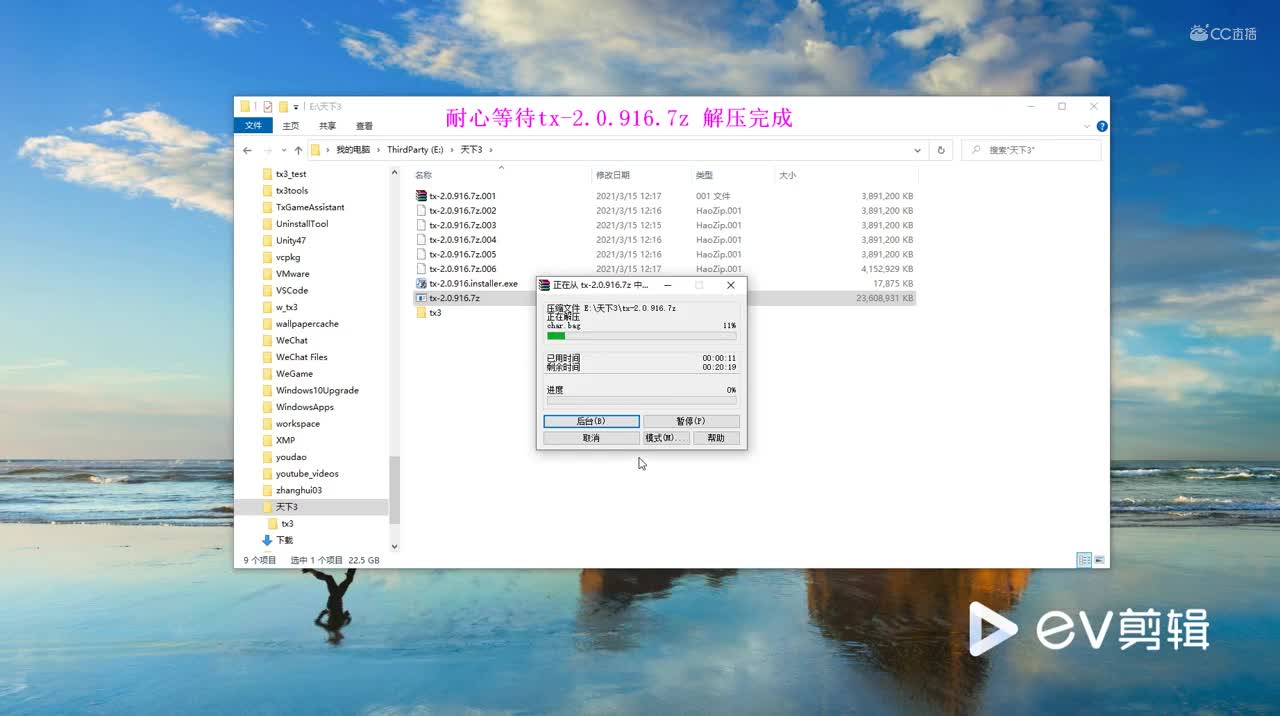Click the WinRAR icon in extraction dialog title

point(545,285)
